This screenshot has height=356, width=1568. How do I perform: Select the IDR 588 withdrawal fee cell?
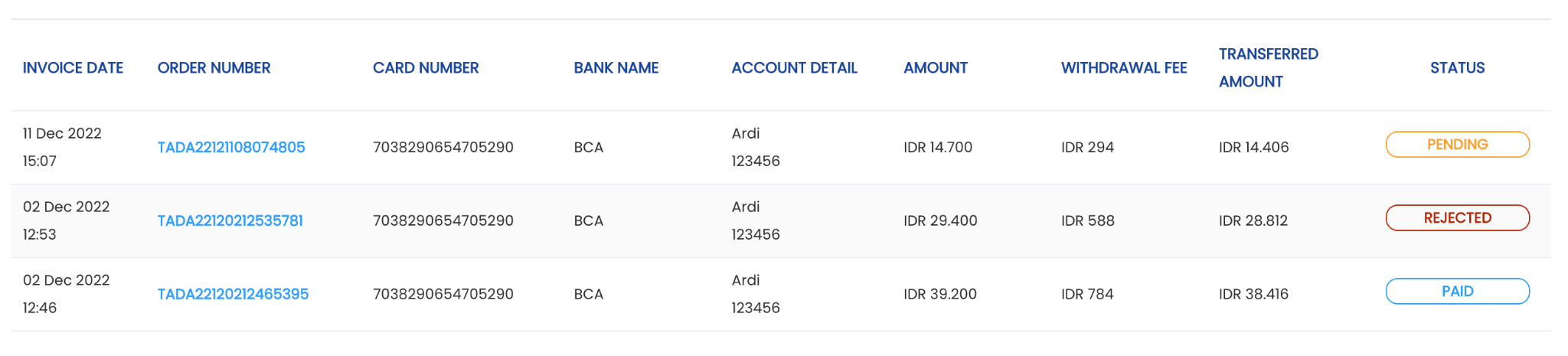[1088, 220]
